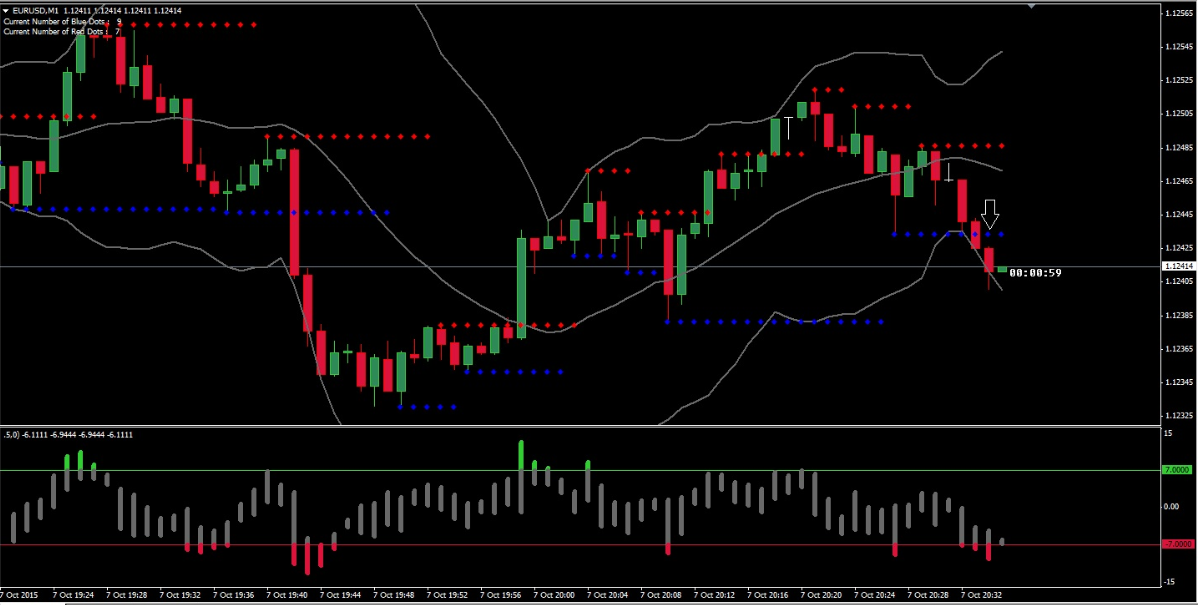Image resolution: width=1198 pixels, height=605 pixels.
Task: Click the green 7.0000 indicator level label
Action: point(1177,471)
